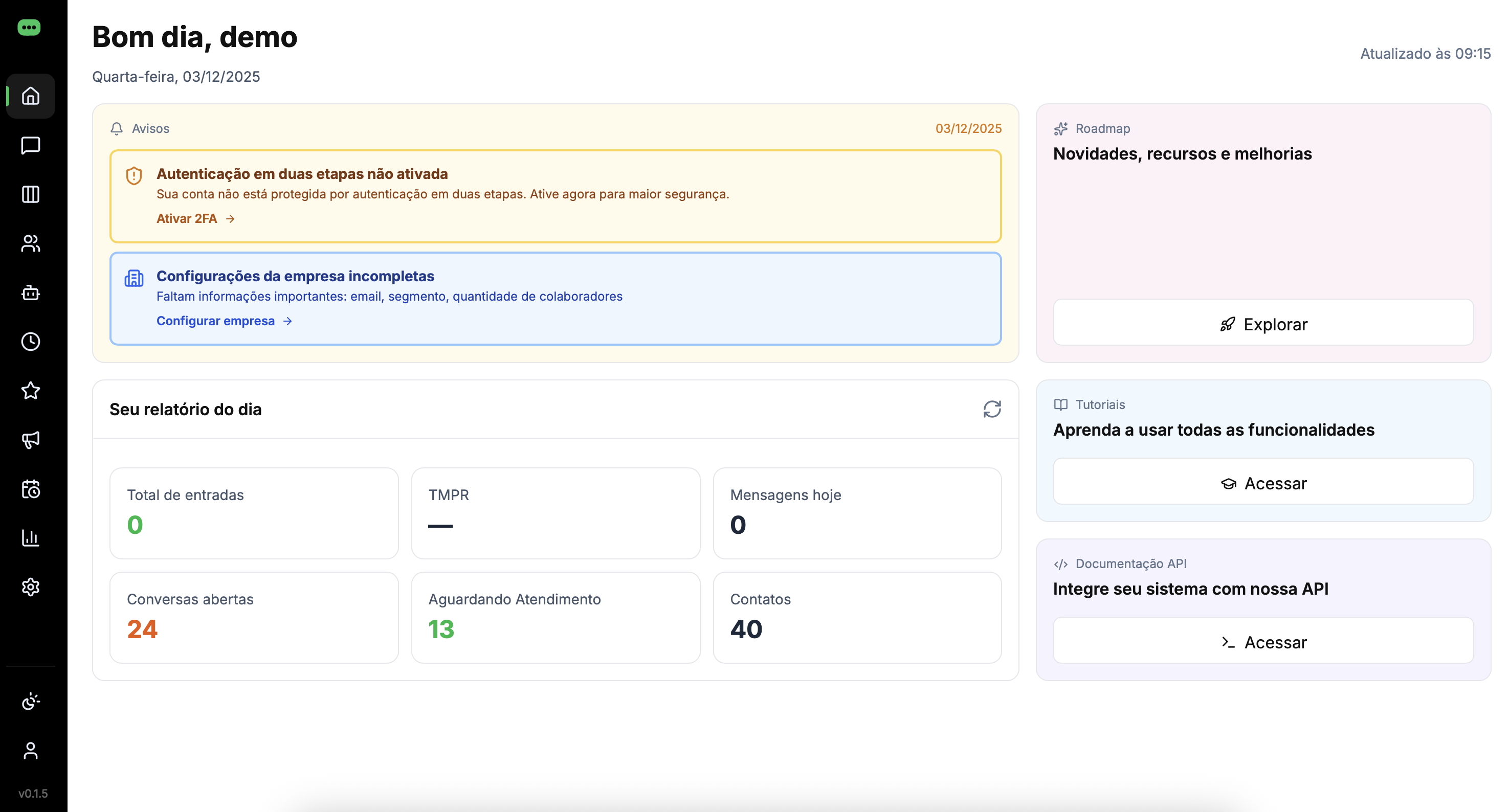Viewport: 1509px width, 812px height.
Task: Select the 'Contatos 40' stat card
Action: [857, 617]
